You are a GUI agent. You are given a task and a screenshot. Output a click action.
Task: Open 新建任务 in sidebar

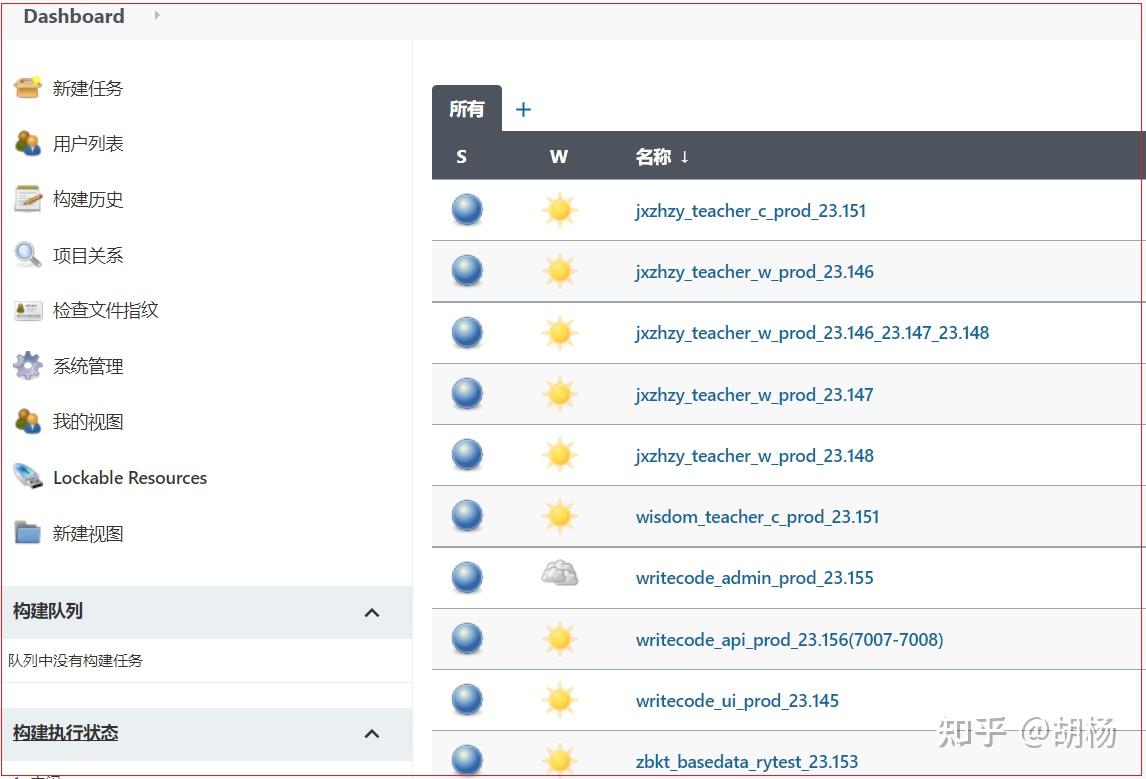coord(88,88)
